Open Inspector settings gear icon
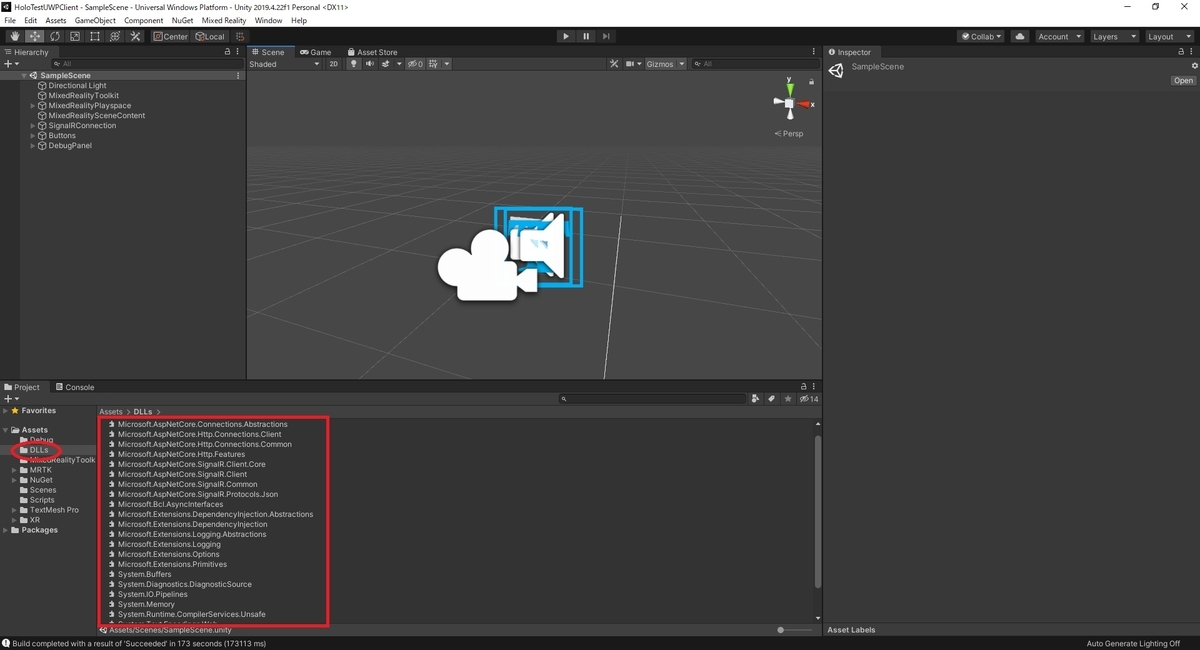Screen dimensions: 1200x650 tap(1194, 66)
